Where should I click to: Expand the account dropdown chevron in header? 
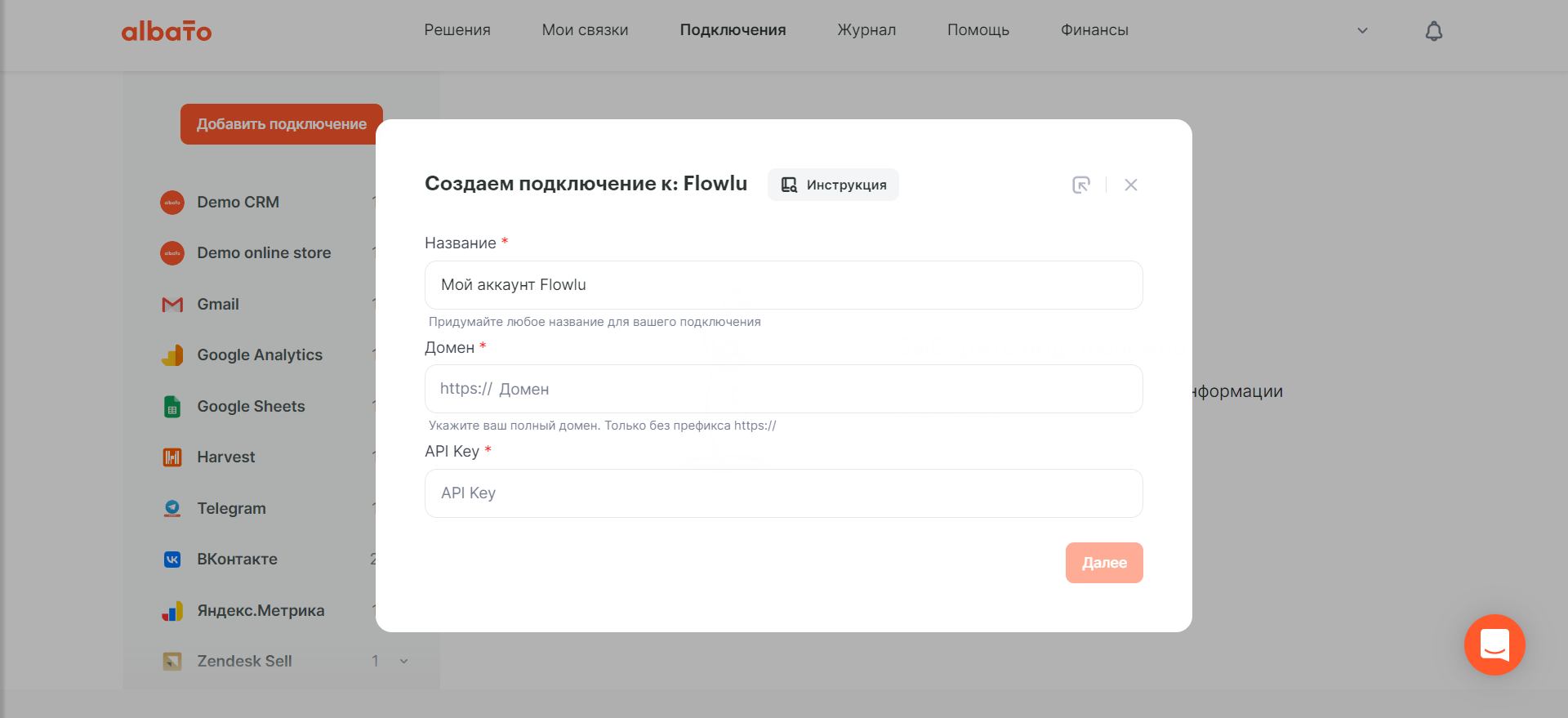pos(1362,31)
